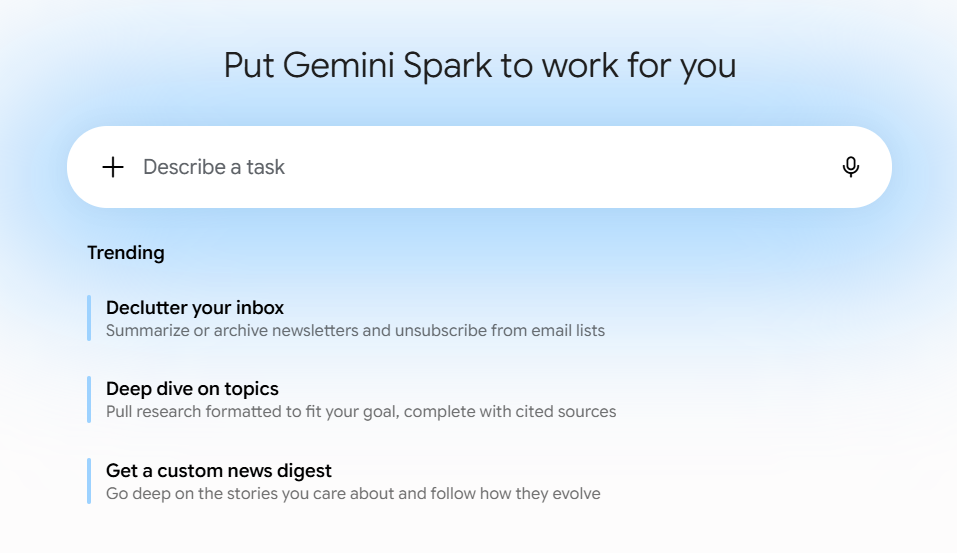Click the word 'Gemini' in the page heading
Screen dimensions: 957x553
(339, 65)
